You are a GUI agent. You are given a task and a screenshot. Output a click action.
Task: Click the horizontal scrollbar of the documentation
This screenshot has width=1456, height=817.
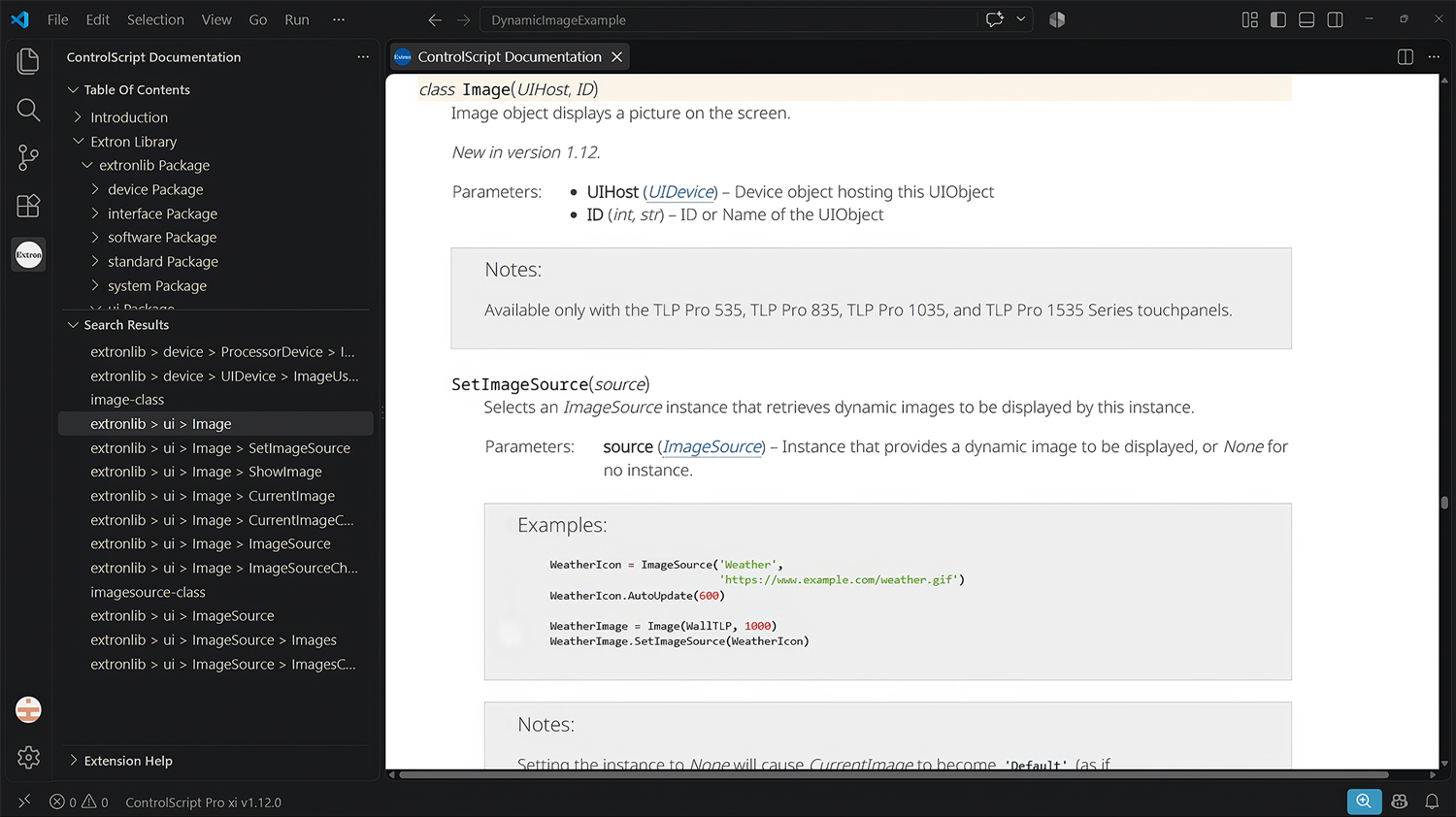(x=894, y=774)
